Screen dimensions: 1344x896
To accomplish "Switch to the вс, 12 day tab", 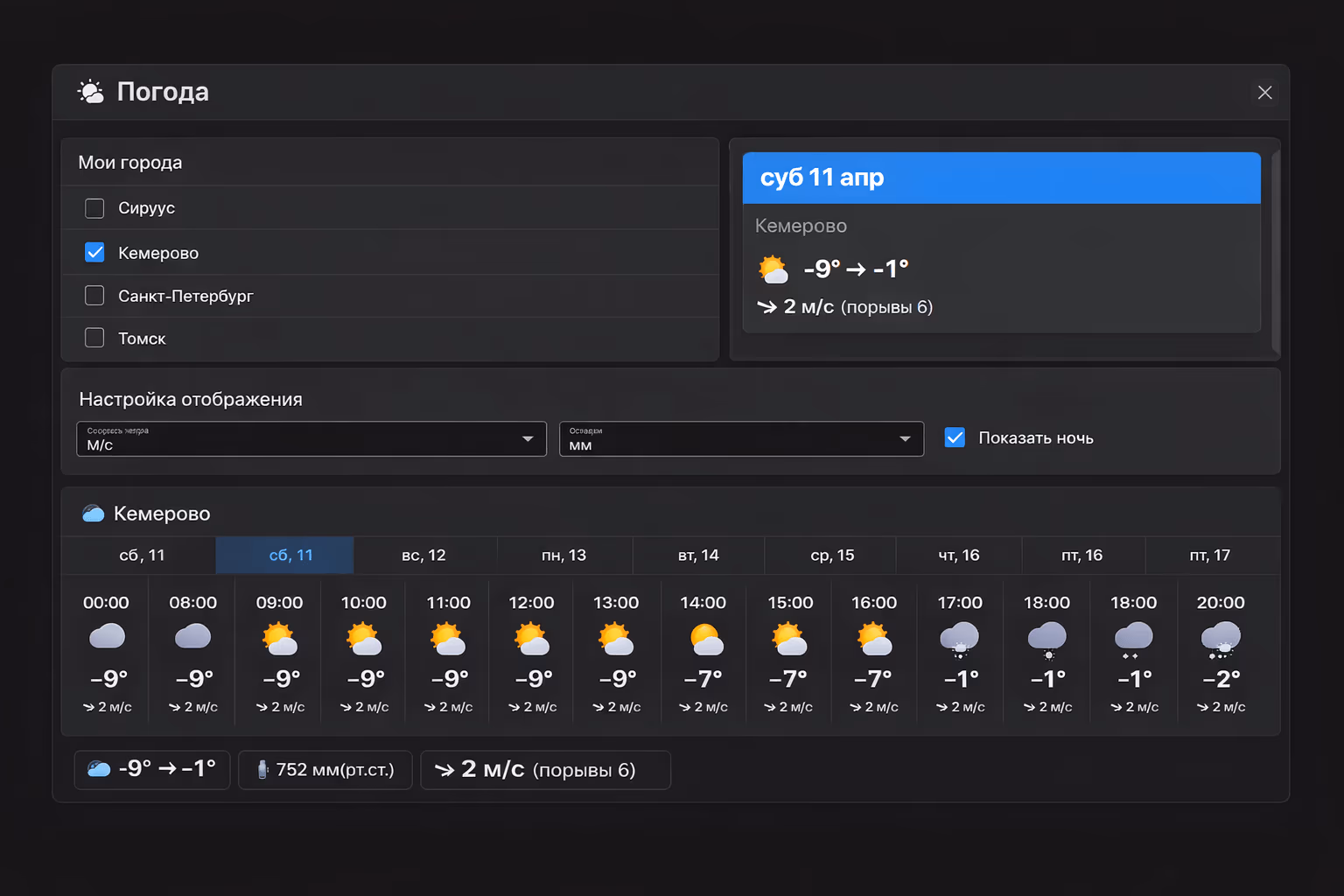I will click(423, 556).
